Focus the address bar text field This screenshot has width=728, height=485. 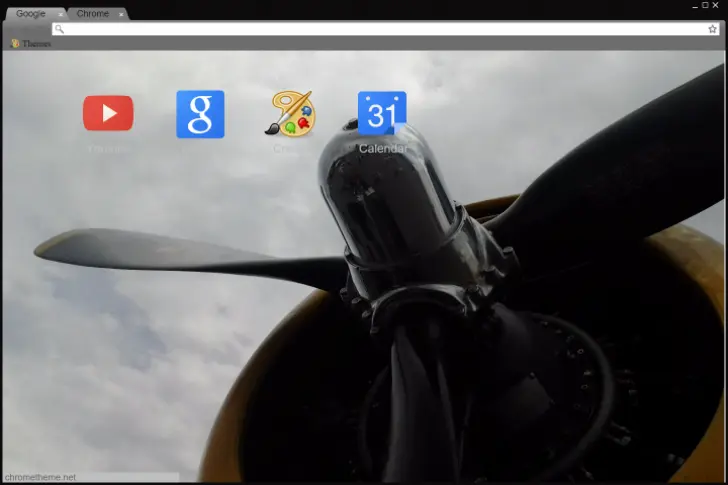tap(380, 29)
